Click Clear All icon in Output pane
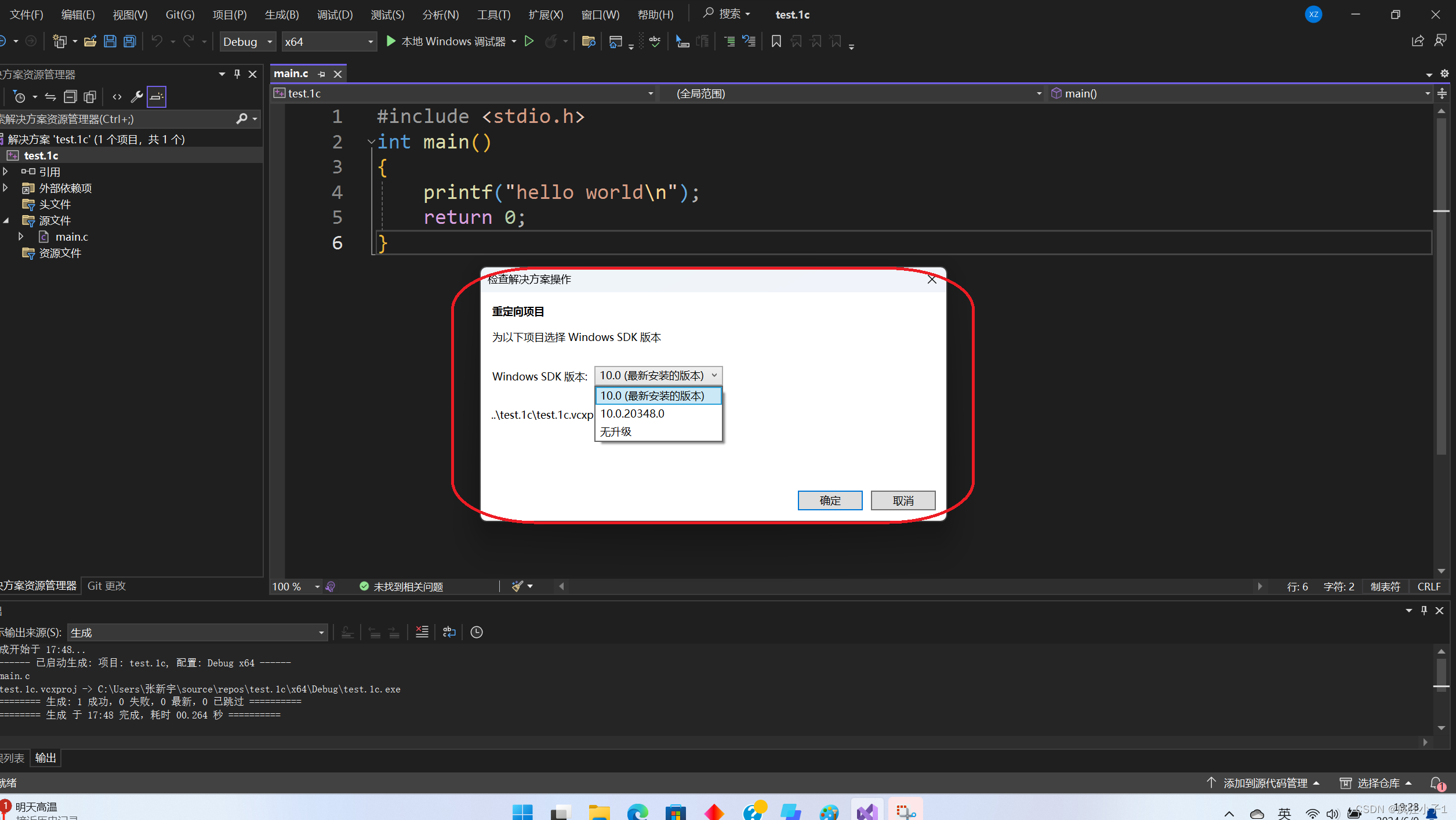1456x820 pixels. [x=422, y=632]
